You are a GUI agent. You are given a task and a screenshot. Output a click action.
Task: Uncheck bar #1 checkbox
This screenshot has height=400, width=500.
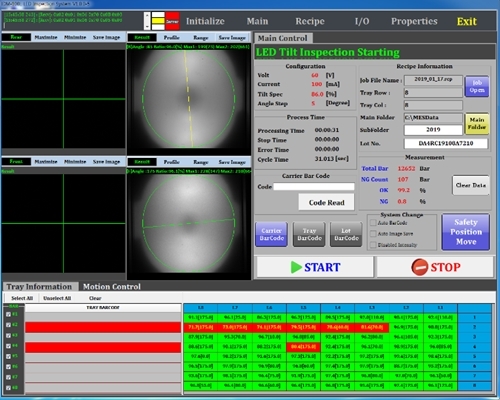pos(8,314)
